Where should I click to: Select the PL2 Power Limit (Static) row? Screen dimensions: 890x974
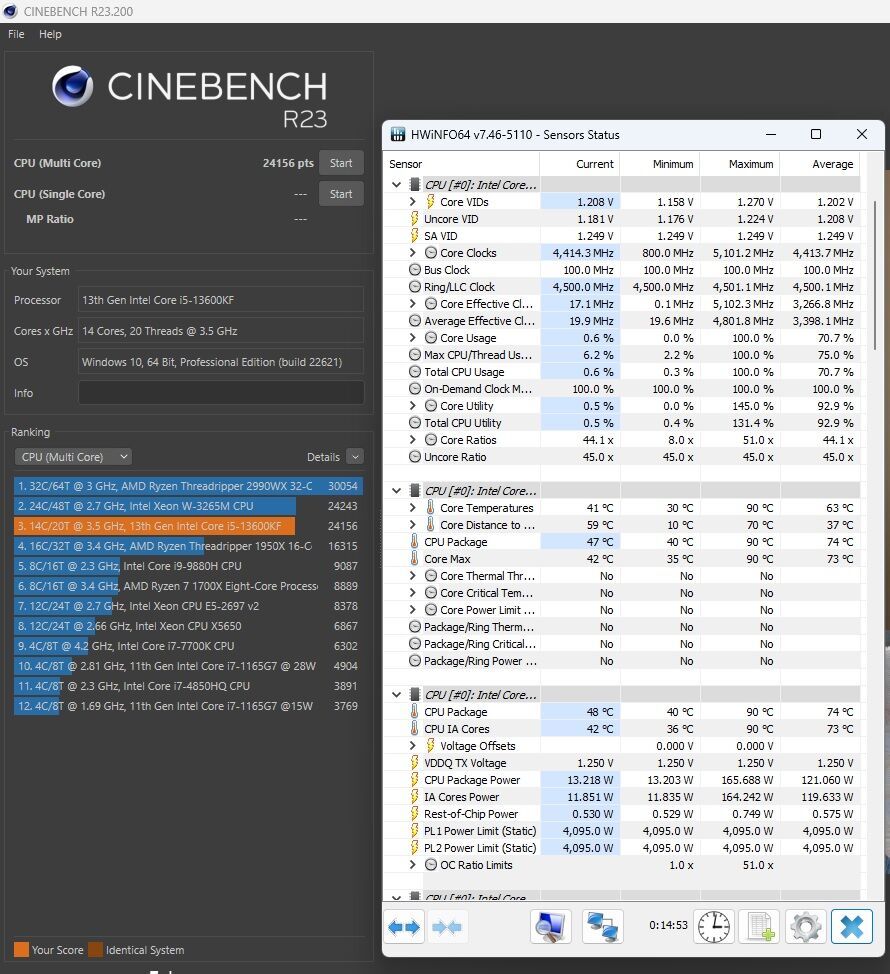pos(622,847)
